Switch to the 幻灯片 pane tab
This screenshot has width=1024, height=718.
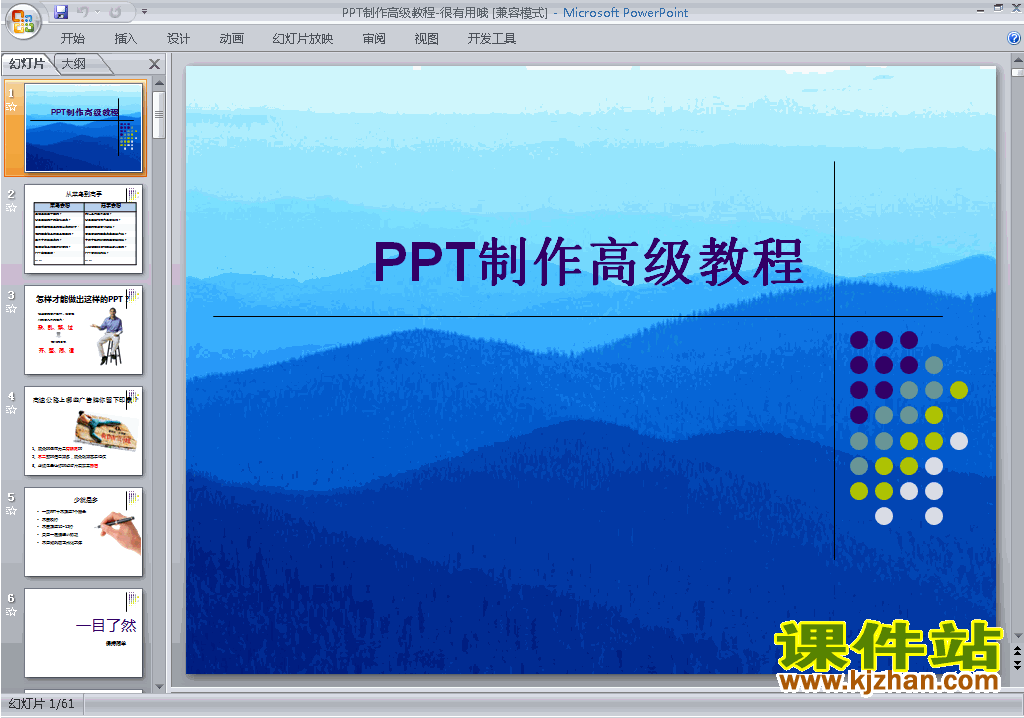(x=27, y=63)
